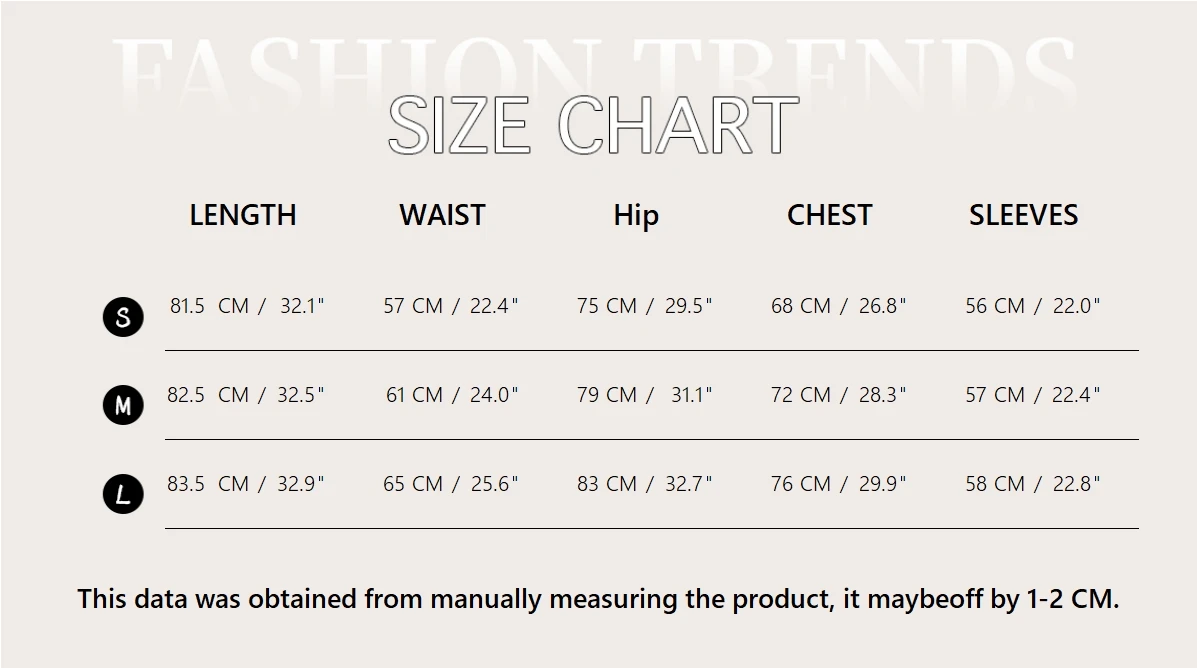This screenshot has width=1197, height=668.
Task: Select the CHEST column header
Action: coord(830,215)
